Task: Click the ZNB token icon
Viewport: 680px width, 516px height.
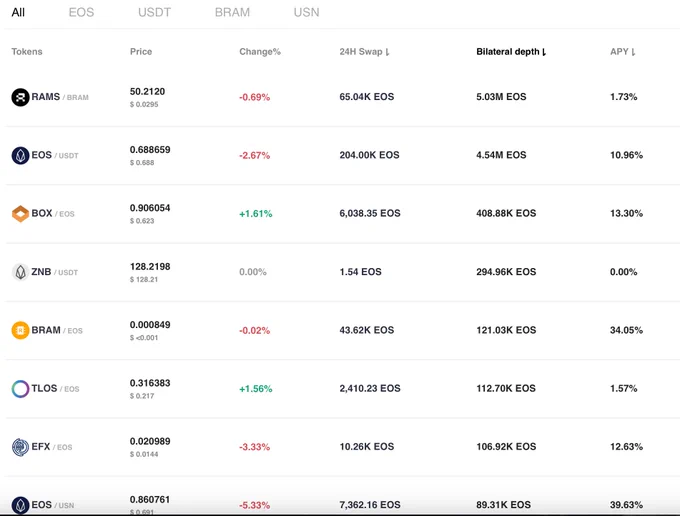Action: click(20, 272)
